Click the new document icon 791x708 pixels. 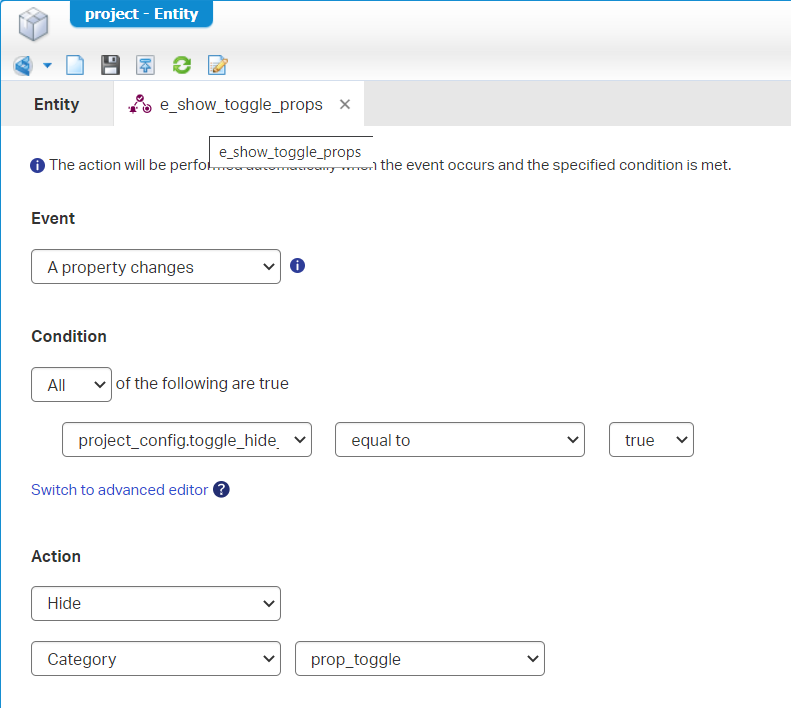pyautogui.click(x=75, y=66)
